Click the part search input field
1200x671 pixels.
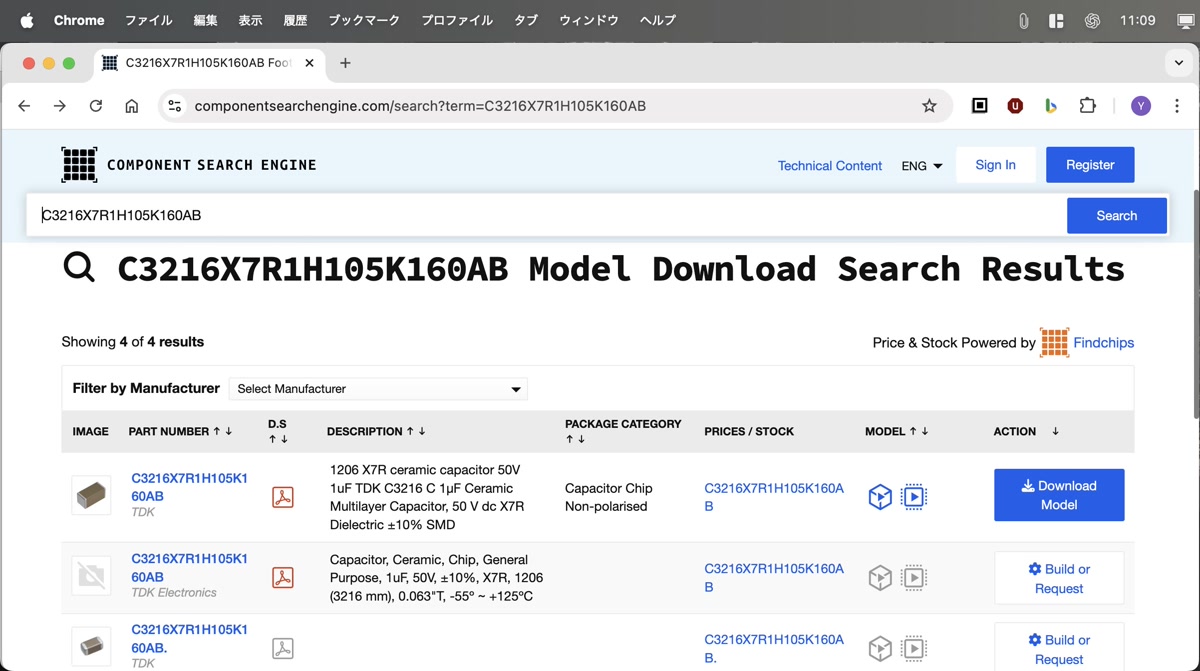[546, 215]
